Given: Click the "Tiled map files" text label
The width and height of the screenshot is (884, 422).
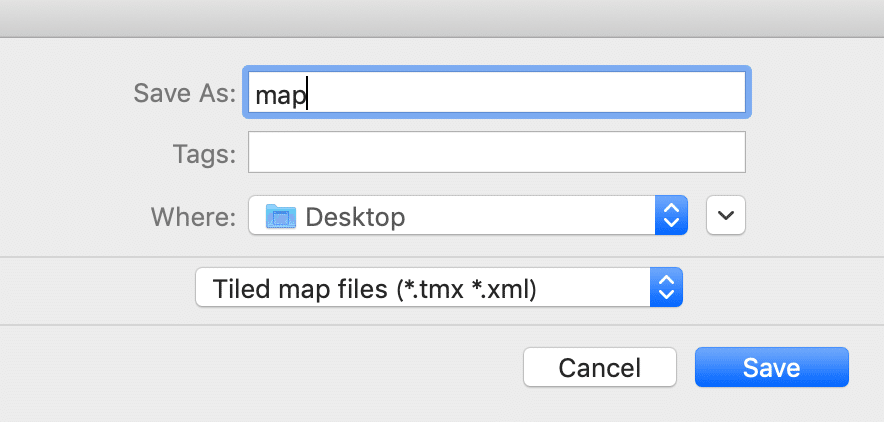Looking at the screenshot, I should coord(298,289).
